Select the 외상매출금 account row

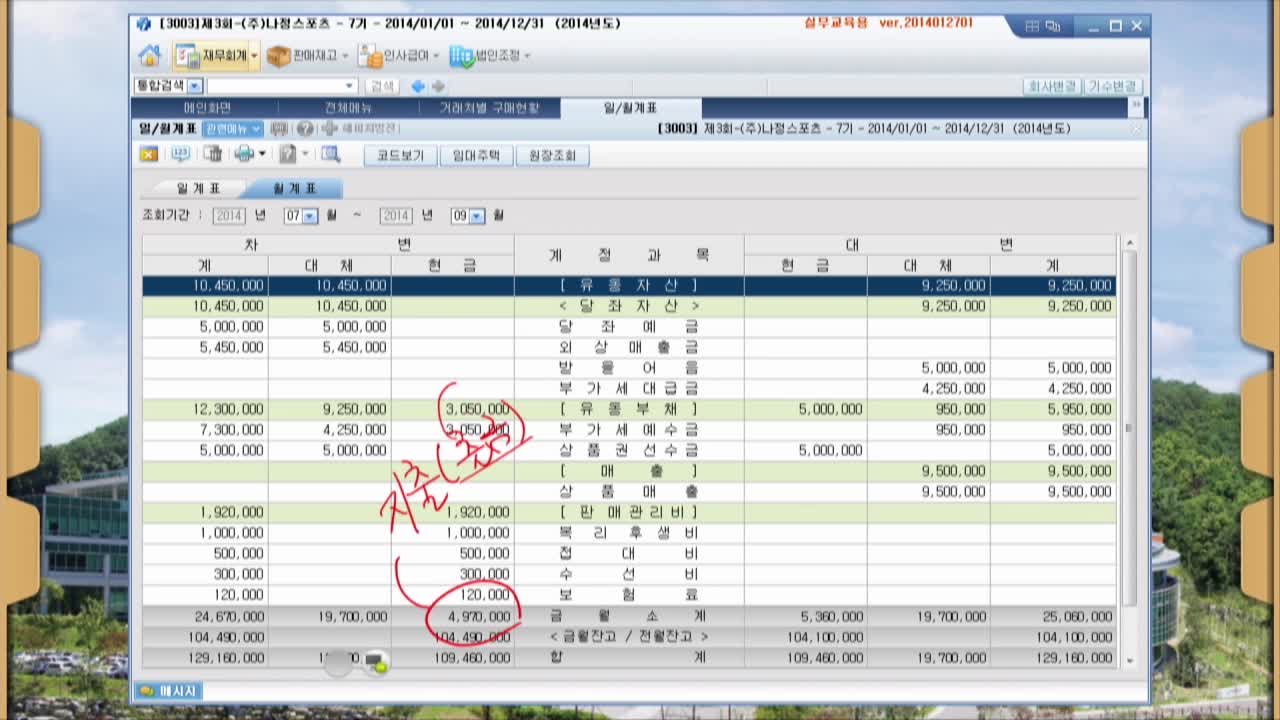click(628, 347)
